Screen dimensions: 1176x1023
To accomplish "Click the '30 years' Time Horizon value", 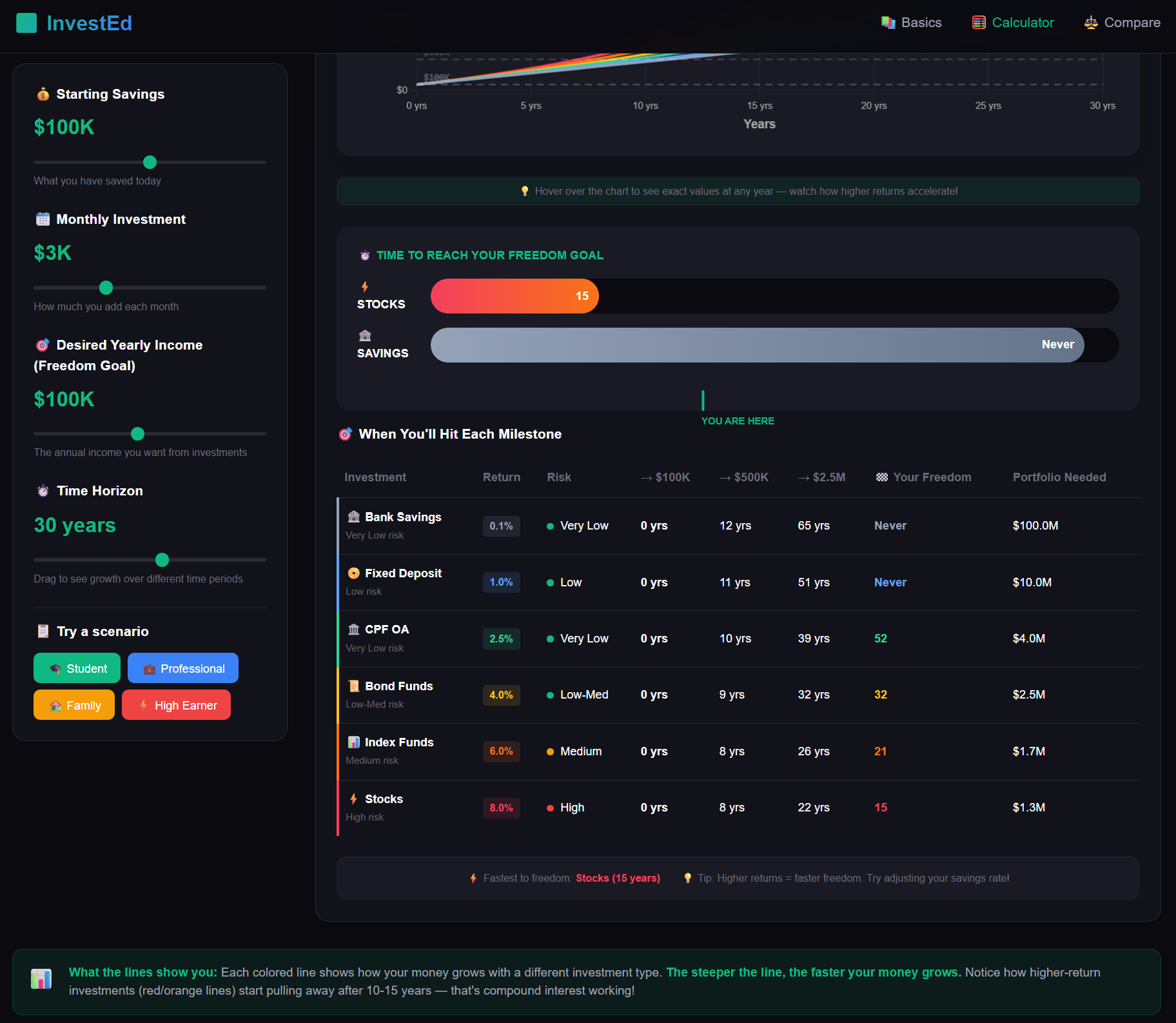I will [75, 525].
